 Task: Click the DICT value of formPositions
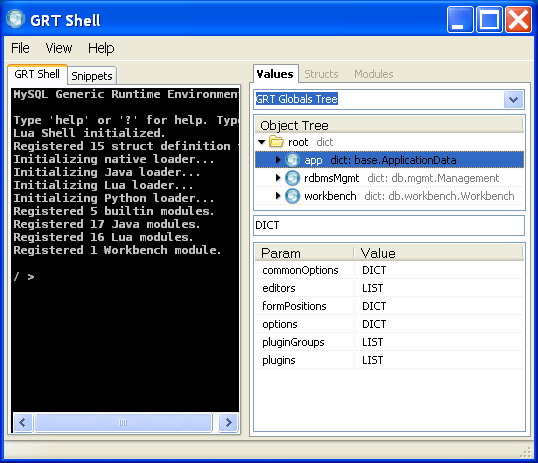[374, 306]
